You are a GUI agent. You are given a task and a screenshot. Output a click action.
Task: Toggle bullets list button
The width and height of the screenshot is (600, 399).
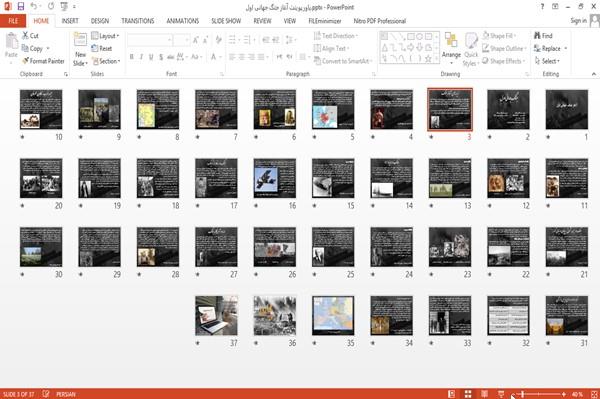(x=232, y=40)
